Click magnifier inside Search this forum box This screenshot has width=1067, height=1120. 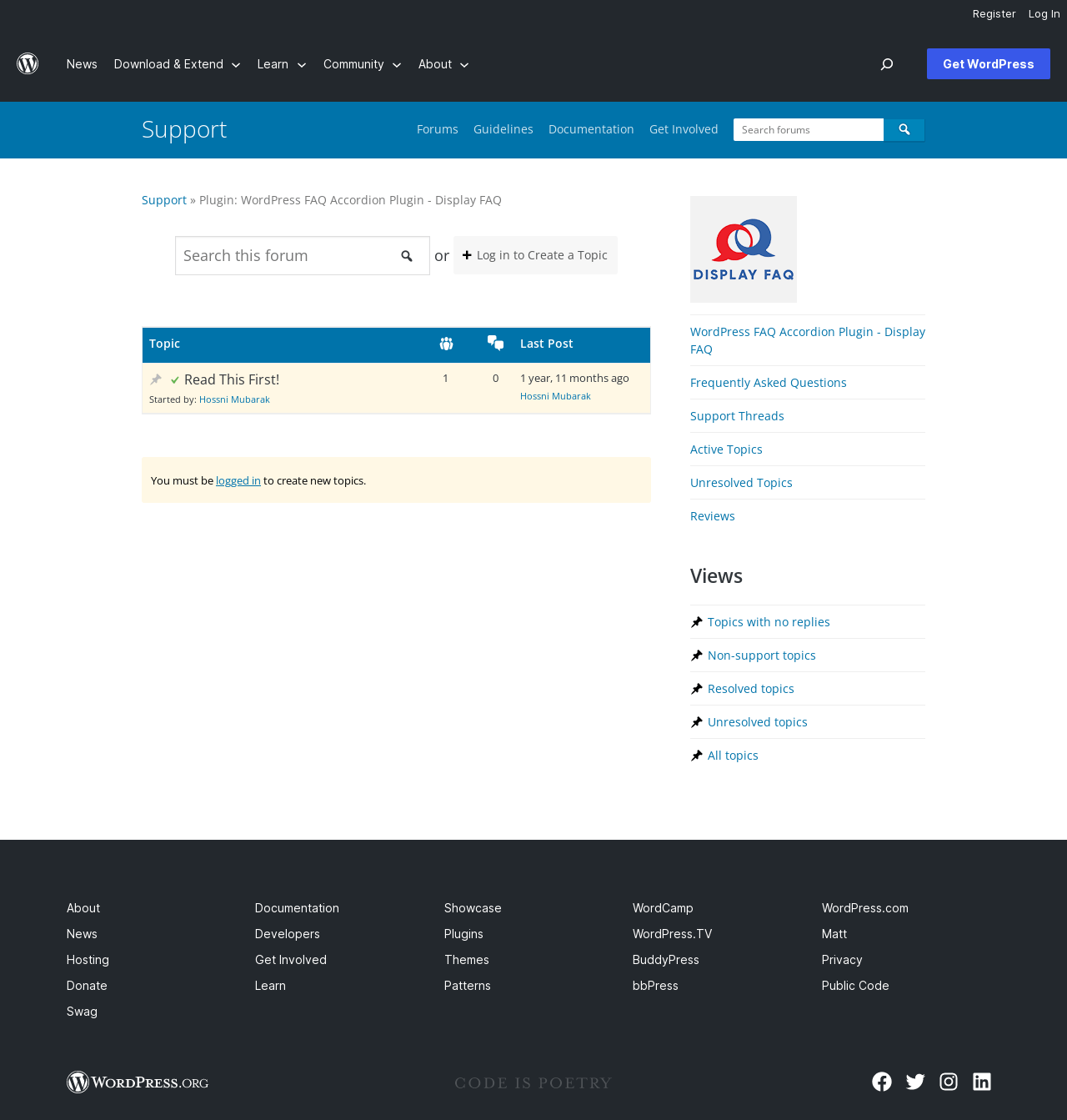coord(407,256)
